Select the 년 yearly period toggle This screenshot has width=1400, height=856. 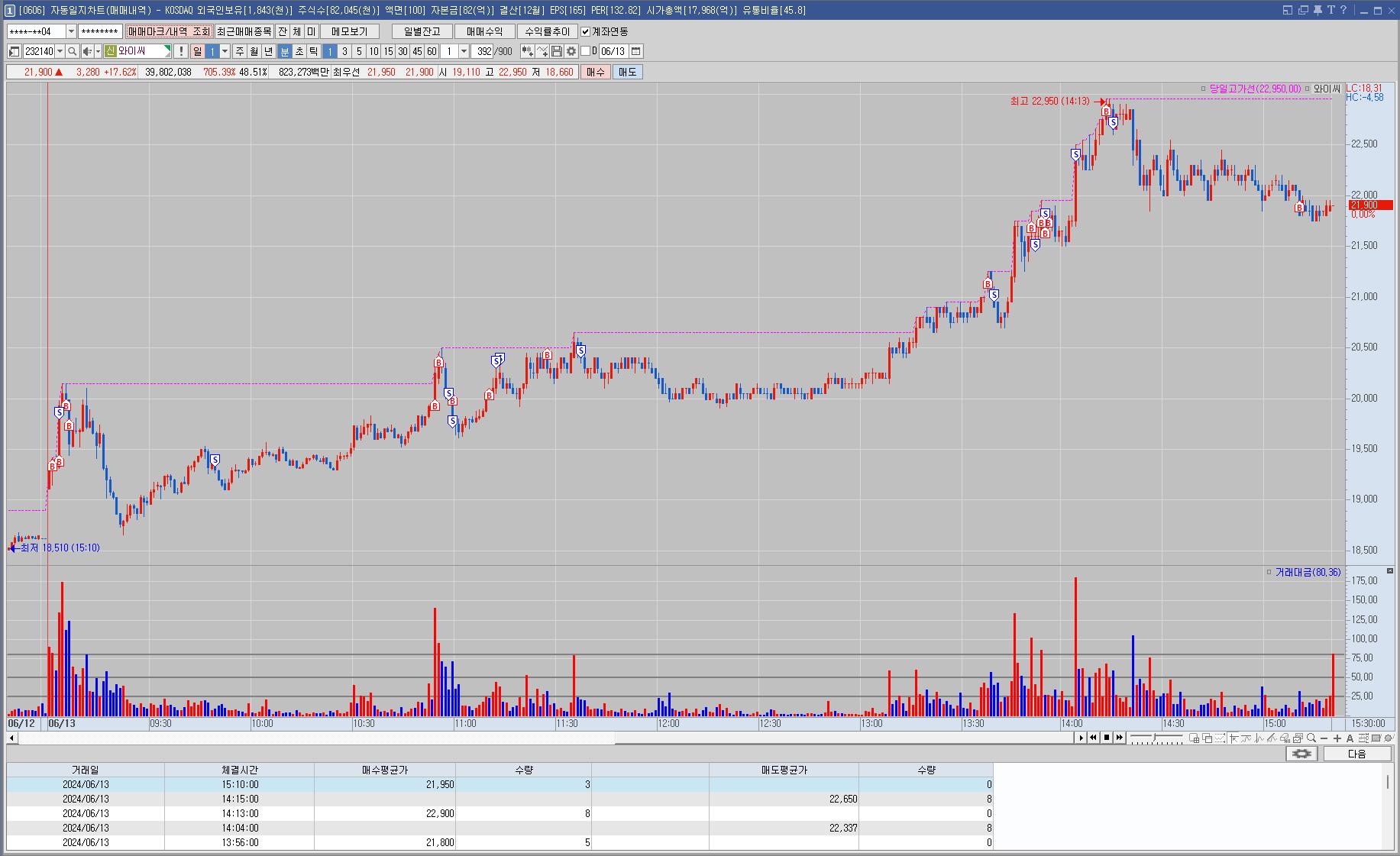[268, 51]
